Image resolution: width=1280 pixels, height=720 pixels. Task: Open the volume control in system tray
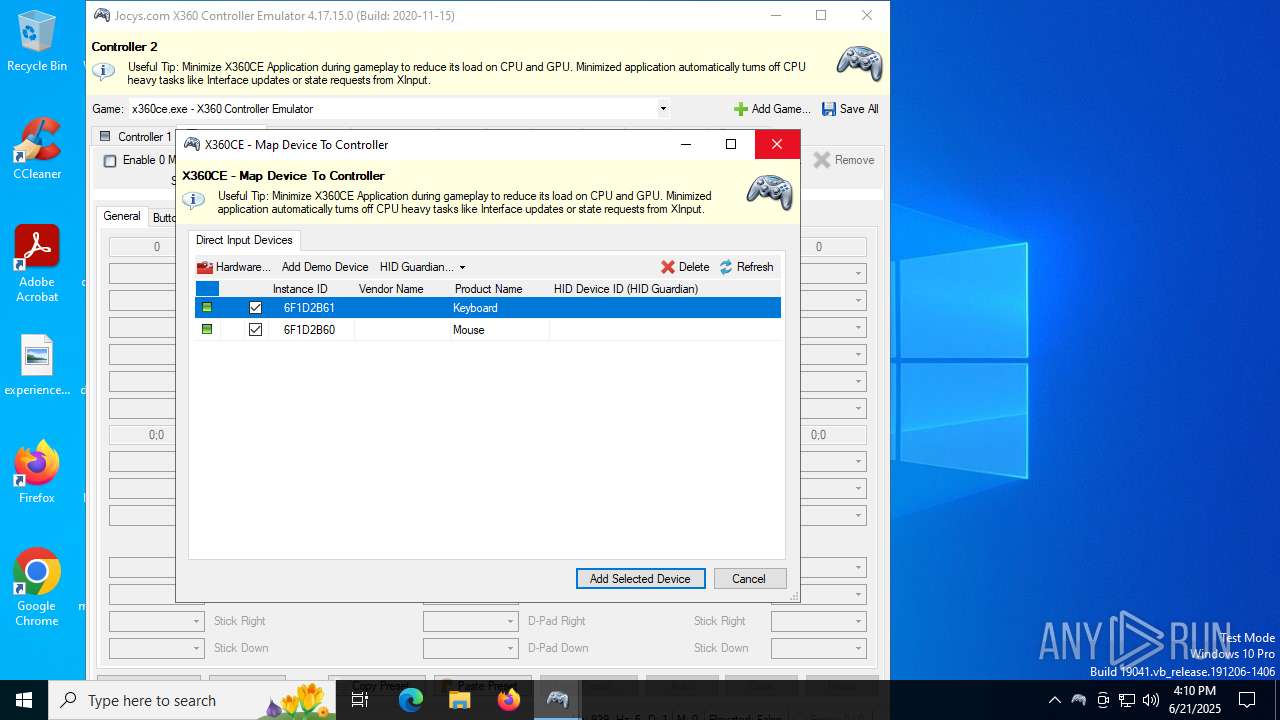pos(1151,700)
